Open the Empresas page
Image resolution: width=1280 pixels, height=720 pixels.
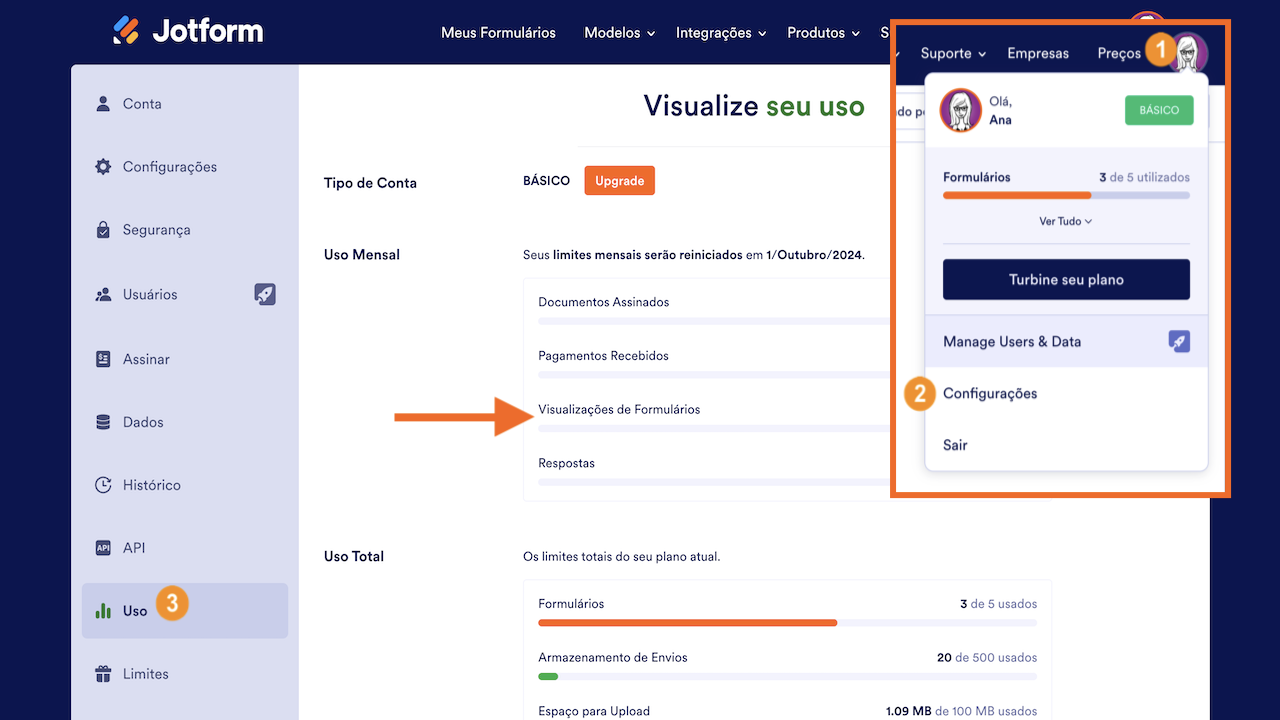tap(1038, 53)
